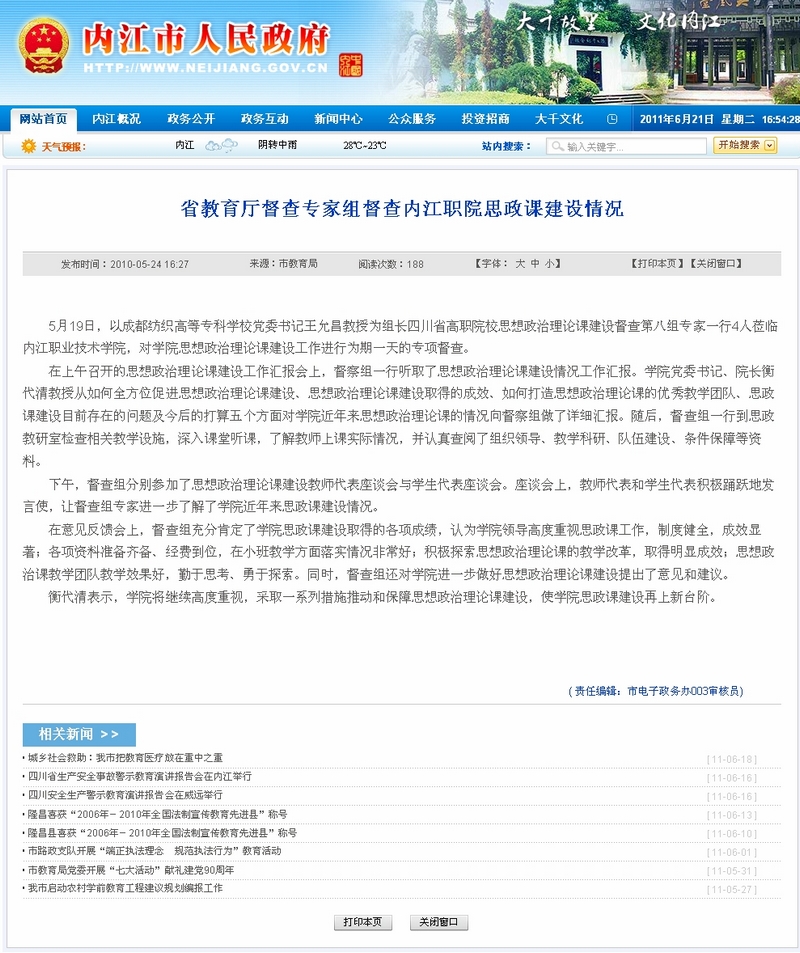Set font size to 大
This screenshot has width=800, height=953.
520,264
